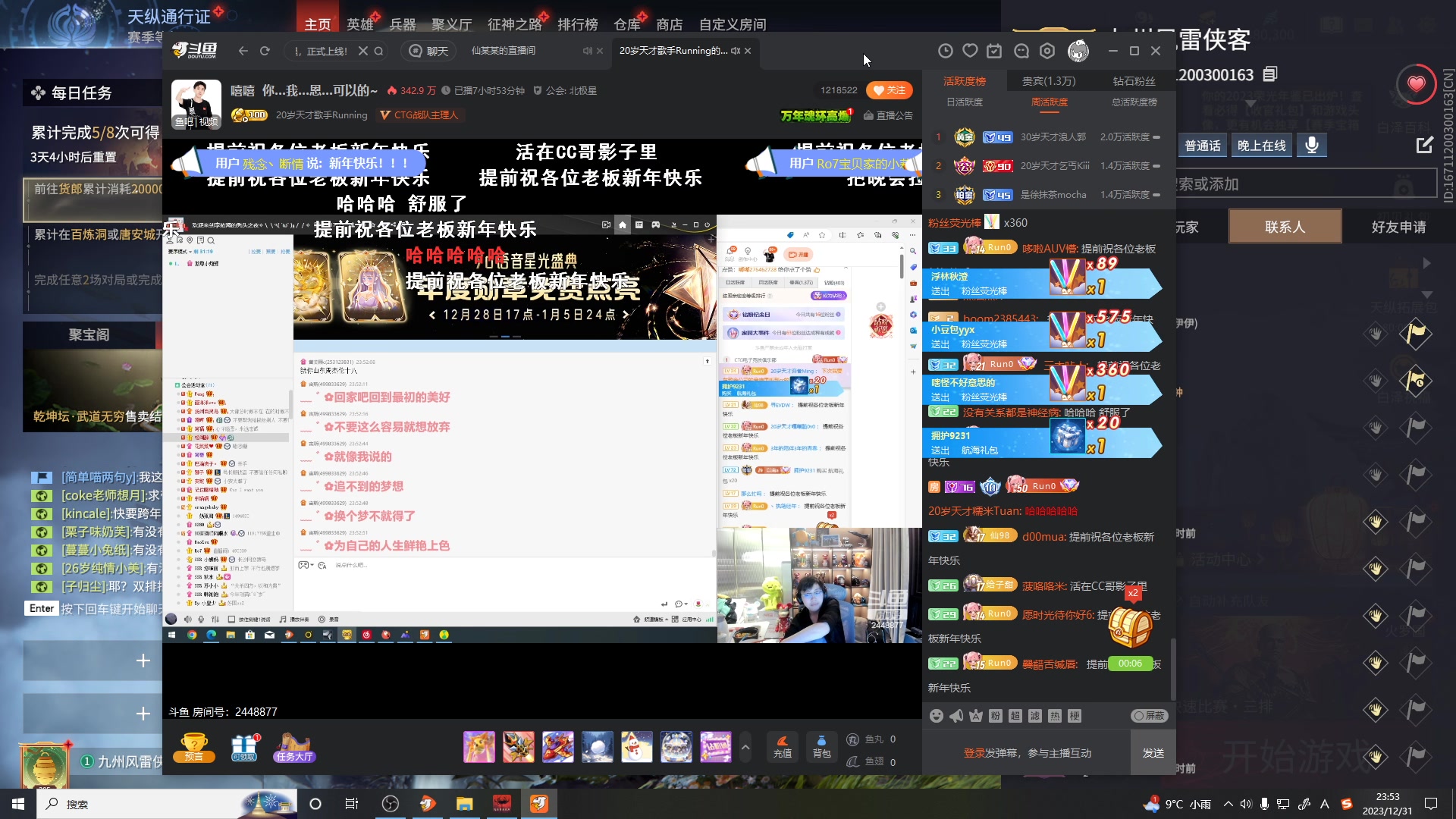The image size is (1456, 819).
Task: Open treasure chest countdown 00:06
Action: tap(1130, 637)
